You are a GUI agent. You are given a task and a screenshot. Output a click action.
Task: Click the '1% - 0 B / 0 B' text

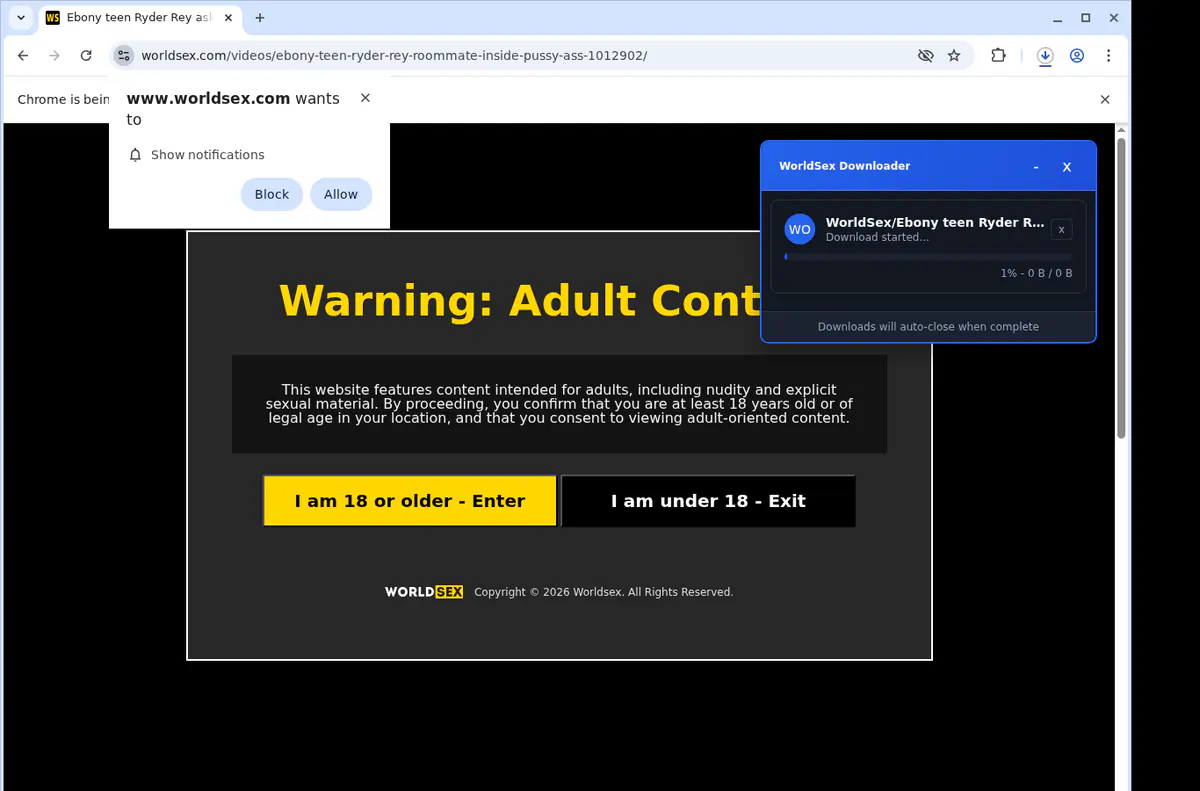tap(1036, 273)
